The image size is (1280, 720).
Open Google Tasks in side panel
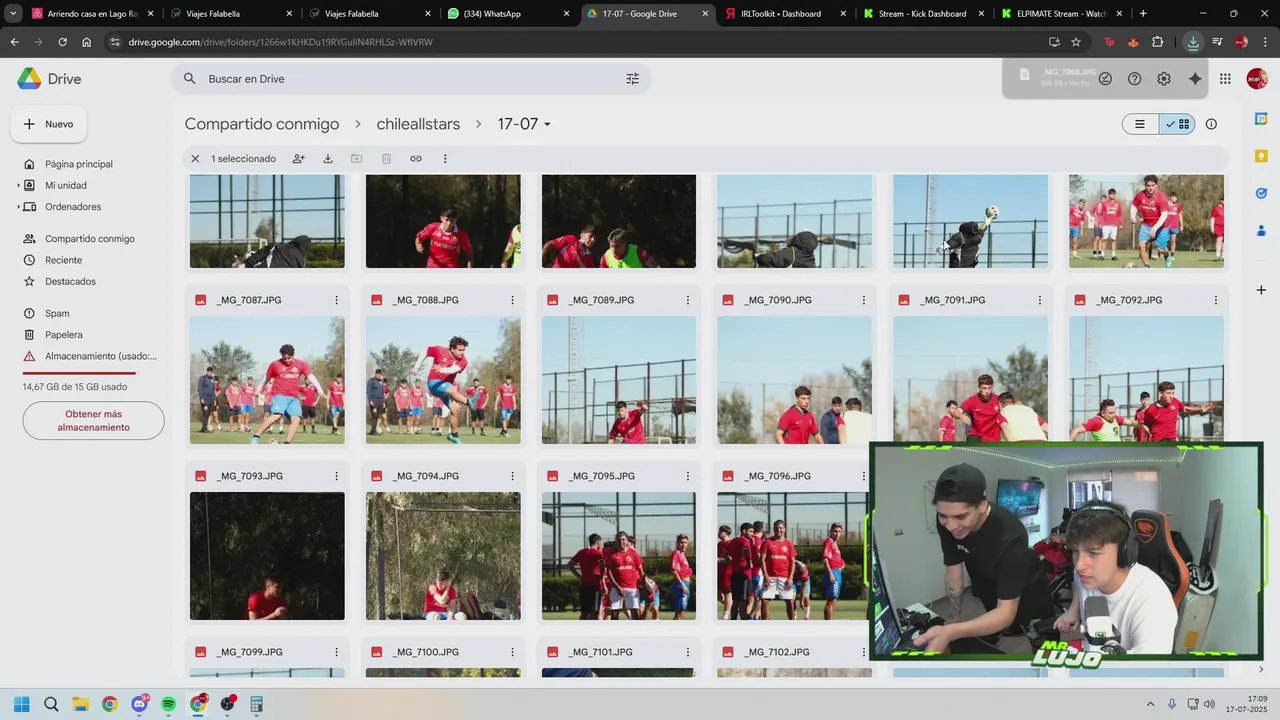1261,193
